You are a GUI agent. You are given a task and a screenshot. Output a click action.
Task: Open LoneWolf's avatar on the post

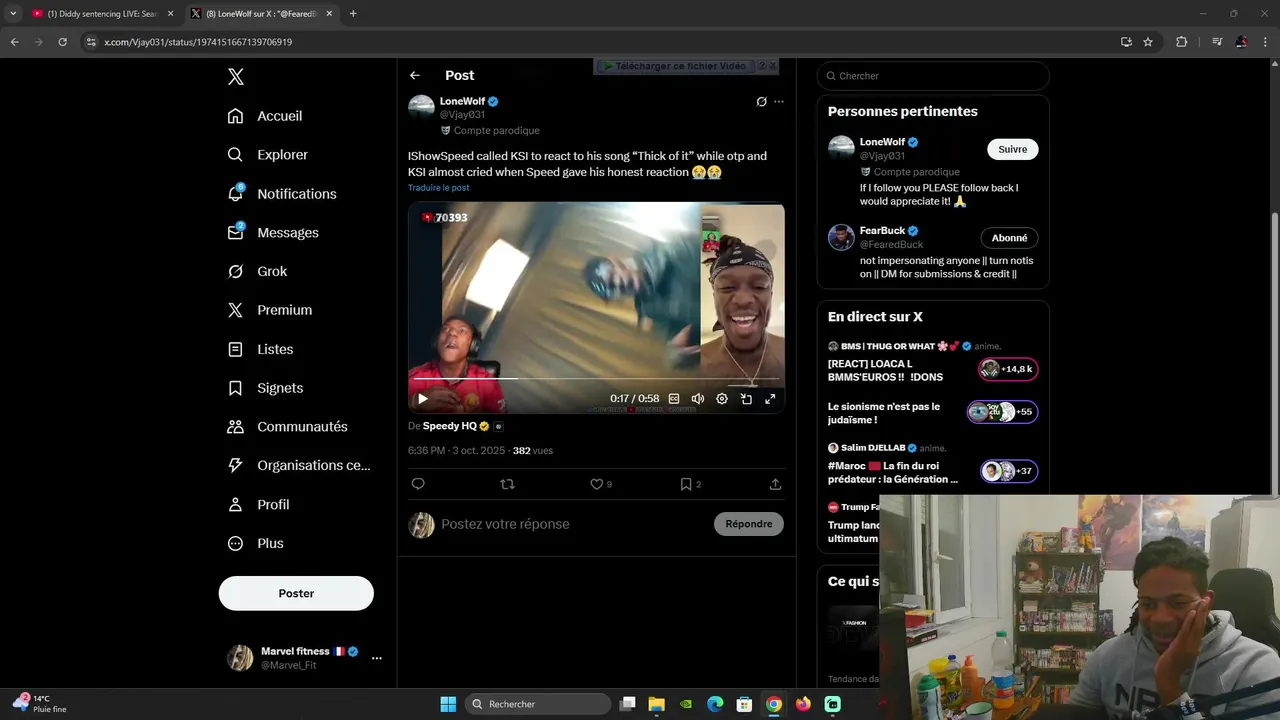click(x=421, y=108)
